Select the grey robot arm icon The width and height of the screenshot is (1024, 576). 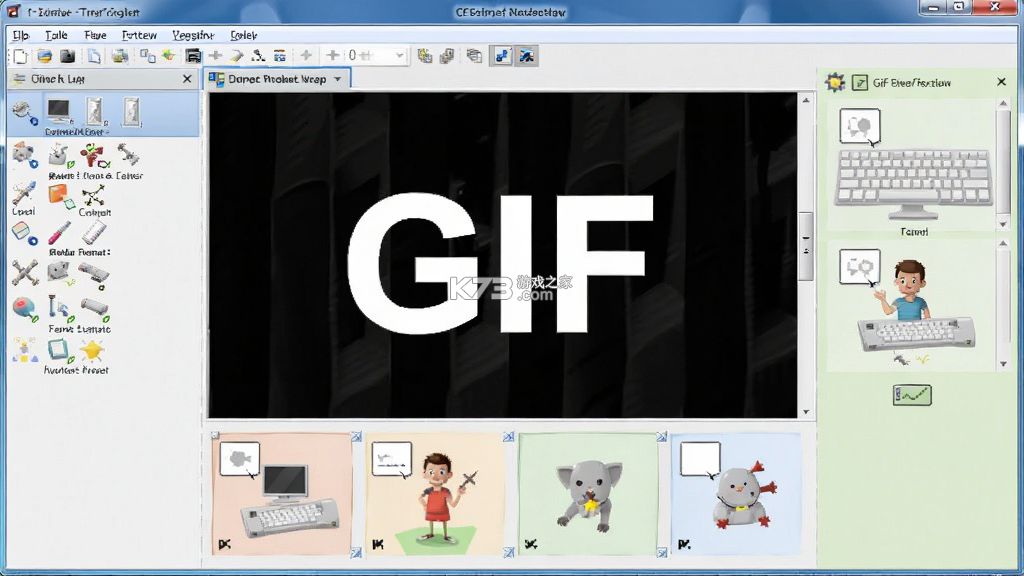[128, 155]
